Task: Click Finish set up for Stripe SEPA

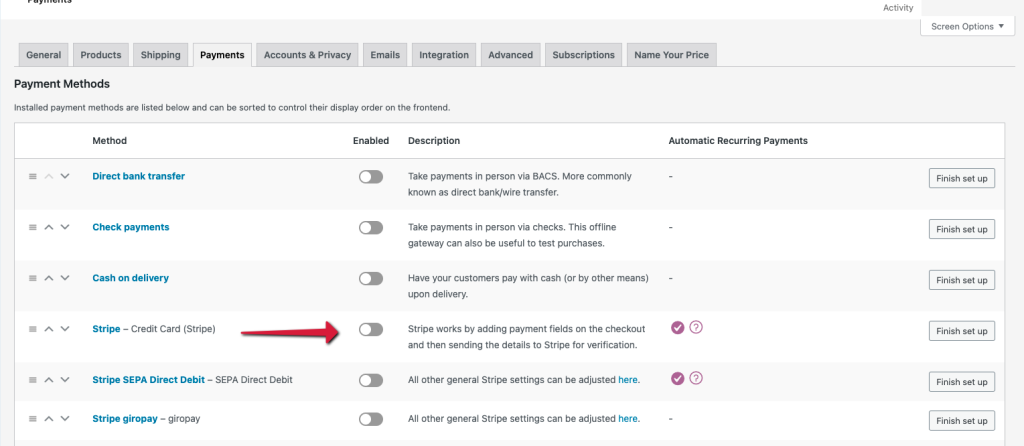Action: click(961, 382)
